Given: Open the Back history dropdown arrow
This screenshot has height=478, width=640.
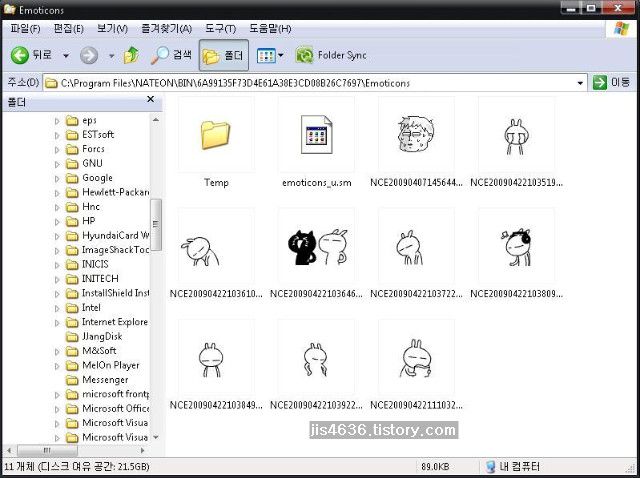Looking at the screenshot, I should [x=66, y=56].
